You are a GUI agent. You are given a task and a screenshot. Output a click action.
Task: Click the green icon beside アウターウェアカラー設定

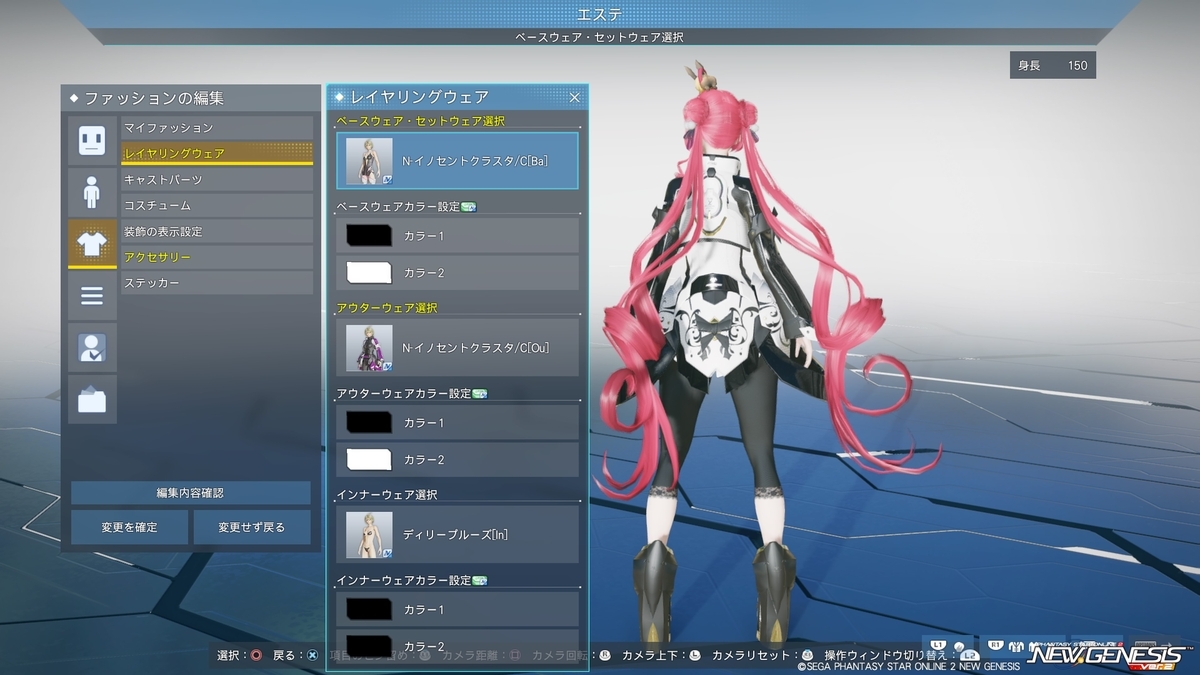[x=478, y=394]
